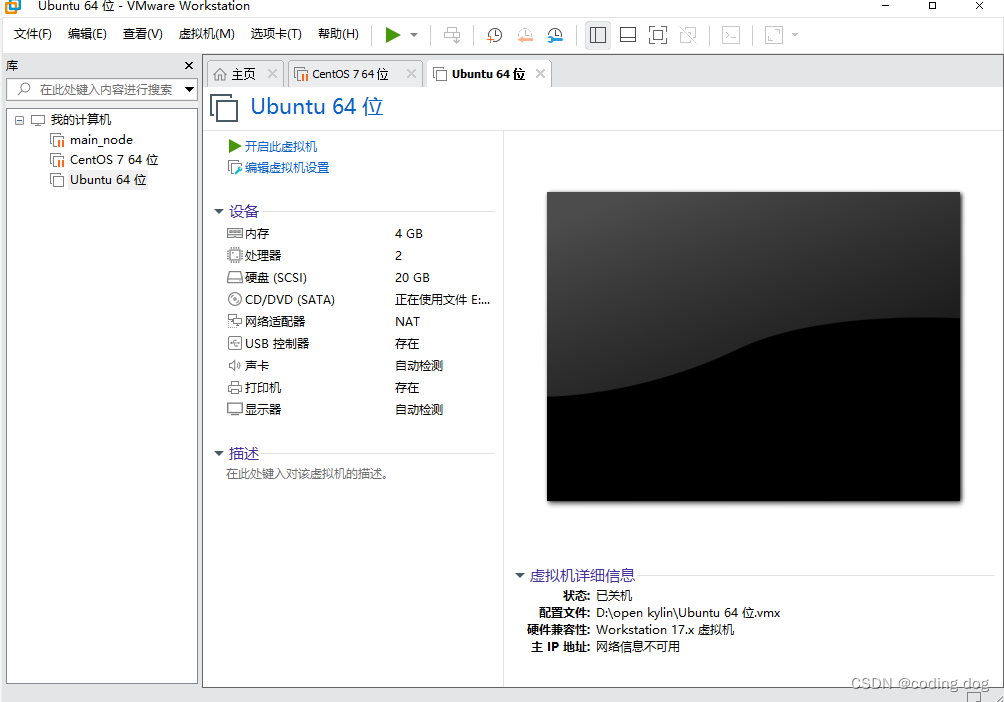Click the snapshot creation toolbar icon

493,35
